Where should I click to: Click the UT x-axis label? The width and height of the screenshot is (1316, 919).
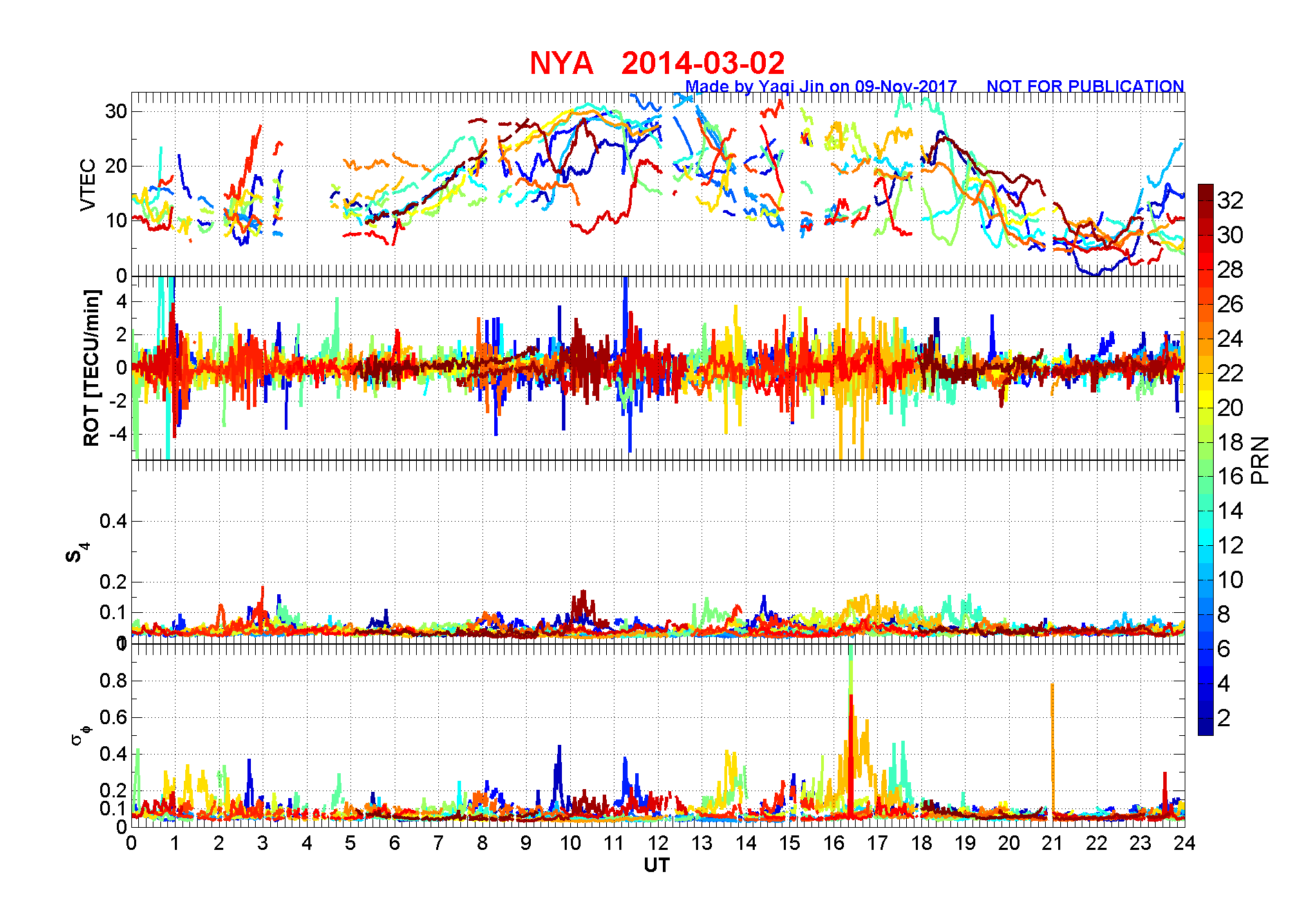tap(657, 865)
